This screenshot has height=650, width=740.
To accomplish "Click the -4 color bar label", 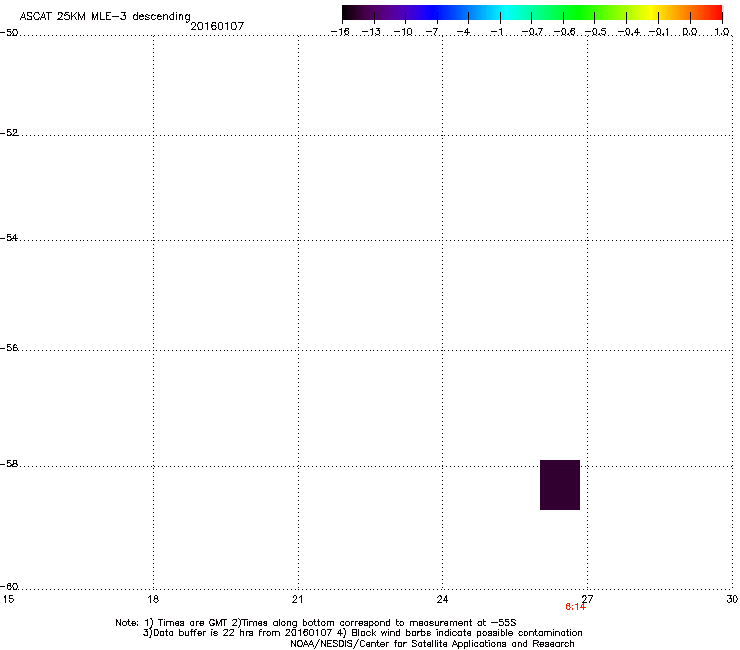I will [x=463, y=32].
